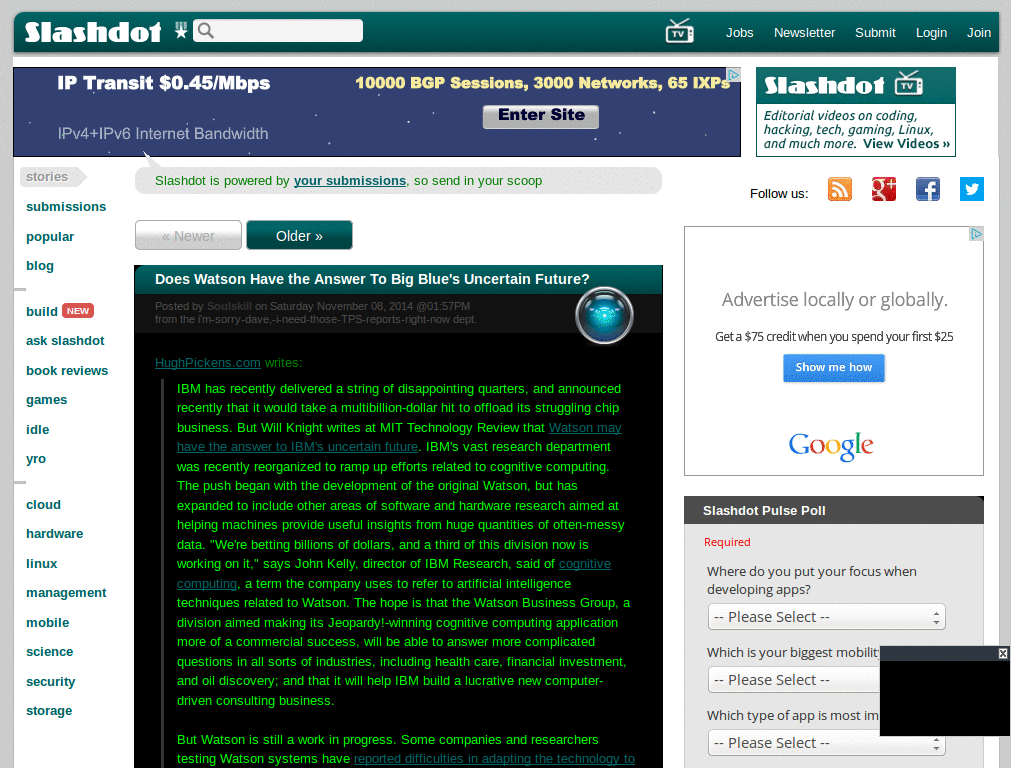Follow Slashdot on Twitter
The image size is (1024, 768).
[972, 189]
